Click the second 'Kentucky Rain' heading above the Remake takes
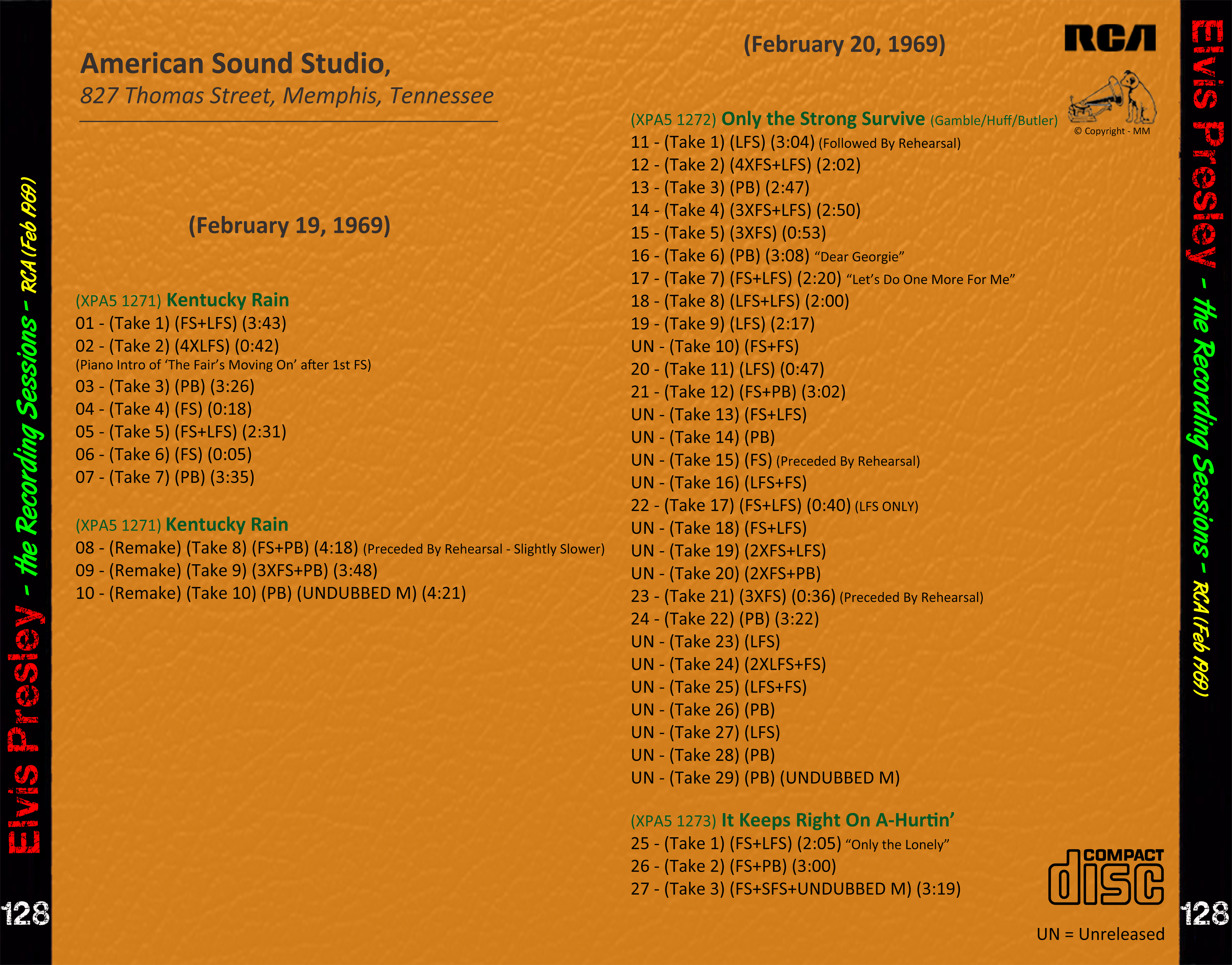This screenshot has width=1232, height=965. pos(182,525)
